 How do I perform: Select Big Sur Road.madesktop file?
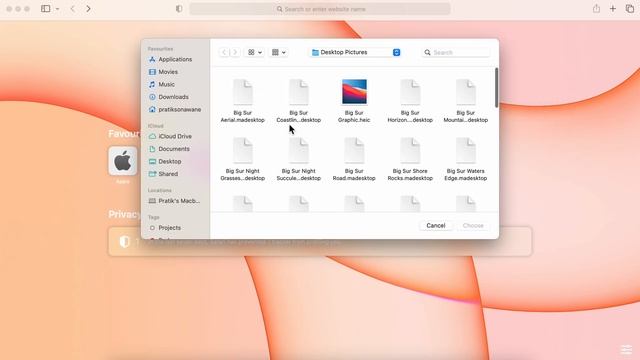tap(354, 159)
